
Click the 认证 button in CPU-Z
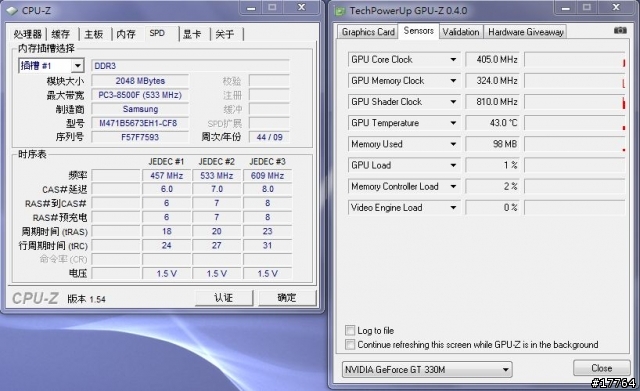click(224, 298)
